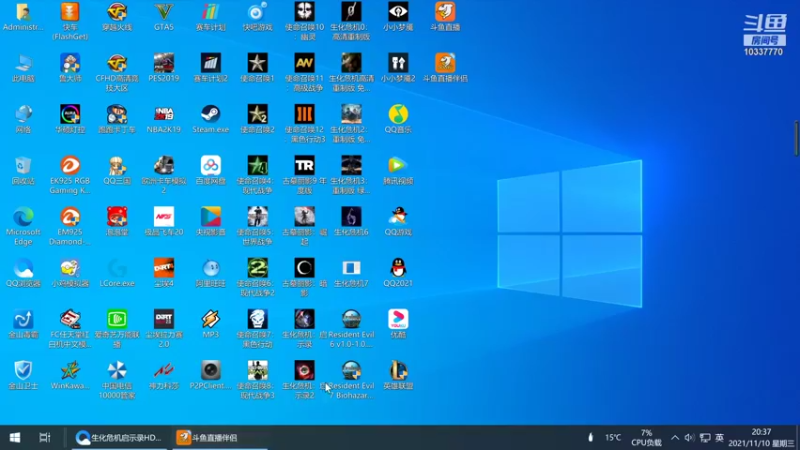Select the 穿越火线 CrossFire icon
Image resolution: width=800 pixels, height=450 pixels.
tap(117, 16)
